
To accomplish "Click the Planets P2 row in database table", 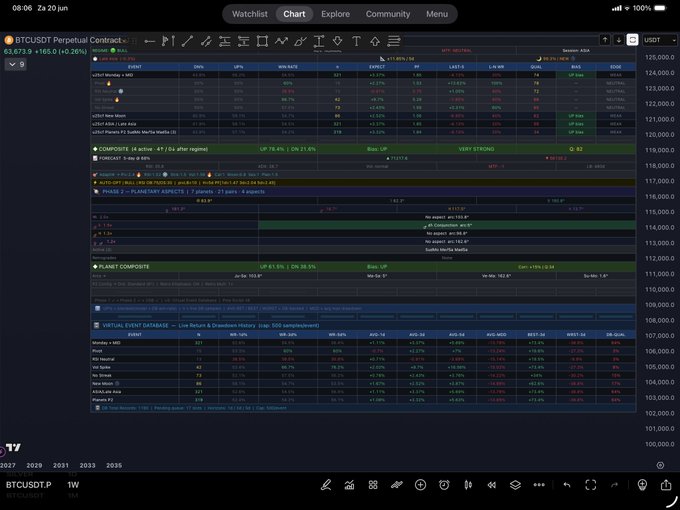I will (363, 400).
